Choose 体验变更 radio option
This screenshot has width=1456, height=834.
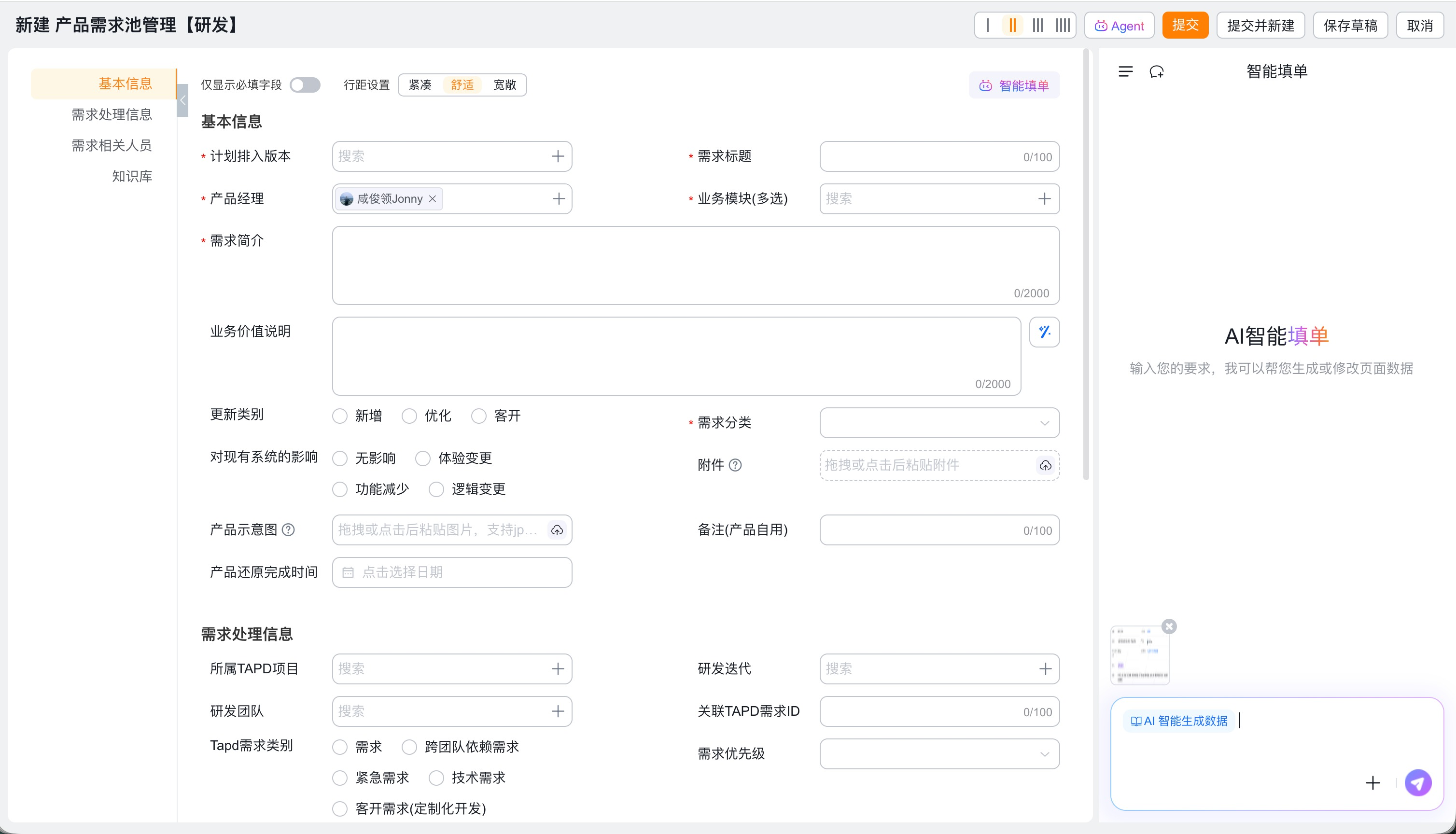(423, 458)
